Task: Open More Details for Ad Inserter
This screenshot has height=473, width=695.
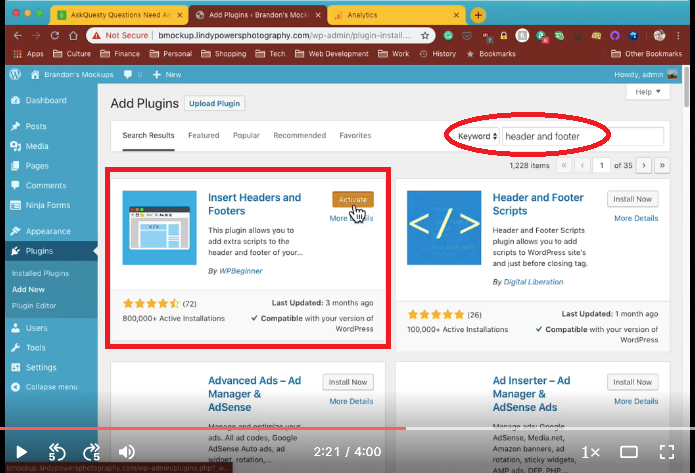Action: tap(636, 401)
